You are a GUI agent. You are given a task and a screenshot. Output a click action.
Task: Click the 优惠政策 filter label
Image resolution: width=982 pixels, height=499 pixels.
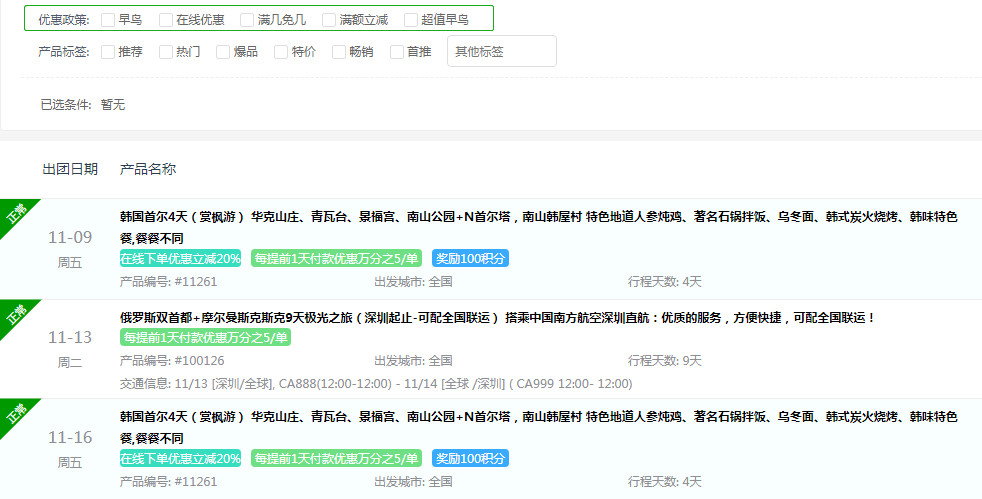pos(64,20)
